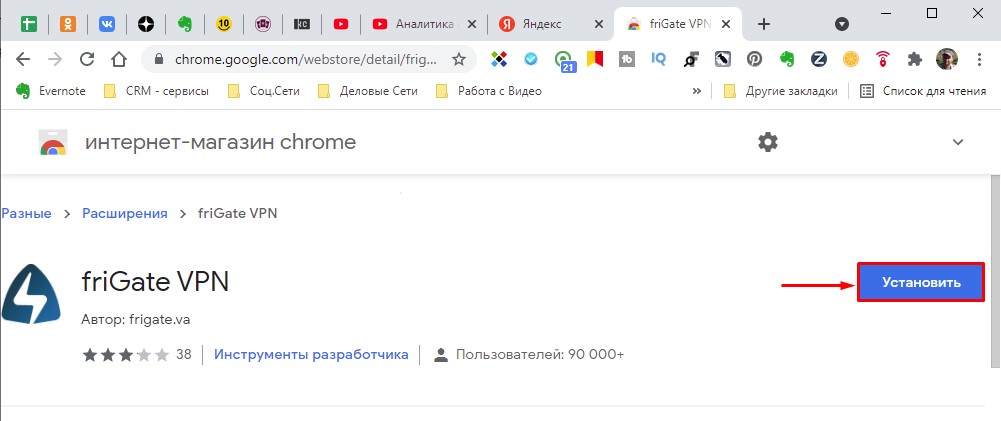Image resolution: width=1001 pixels, height=421 pixels.
Task: Open the VK pinned tab
Action: click(x=107, y=24)
